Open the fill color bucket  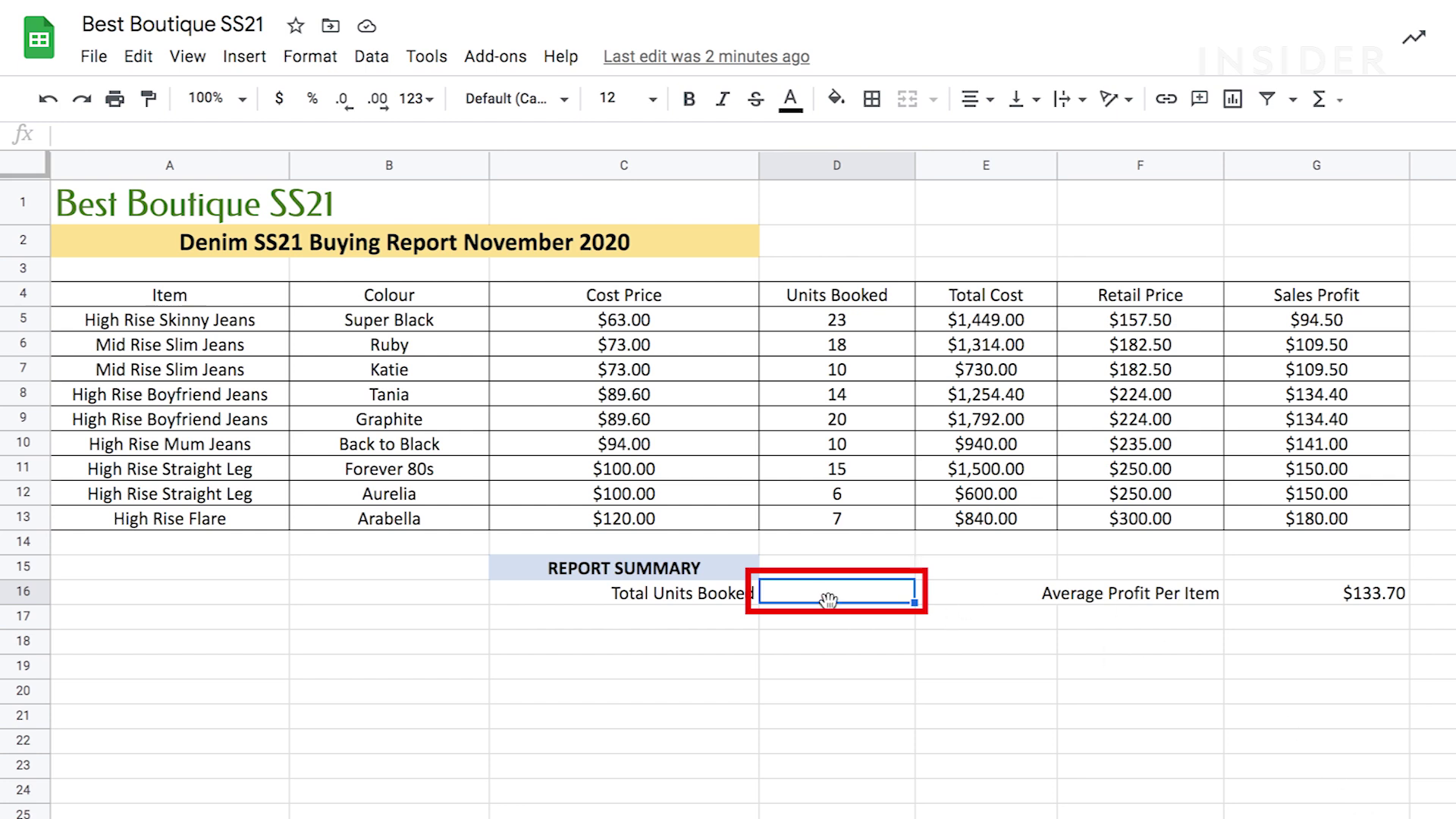click(836, 99)
